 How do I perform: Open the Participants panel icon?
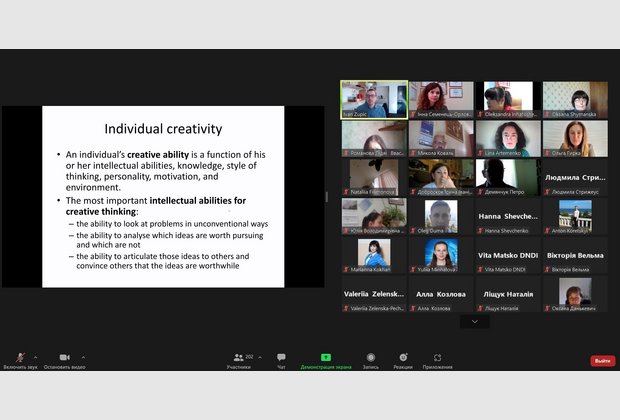(238, 358)
